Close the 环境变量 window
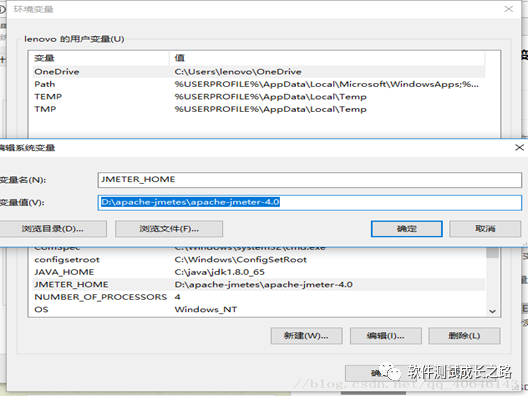 point(508,9)
